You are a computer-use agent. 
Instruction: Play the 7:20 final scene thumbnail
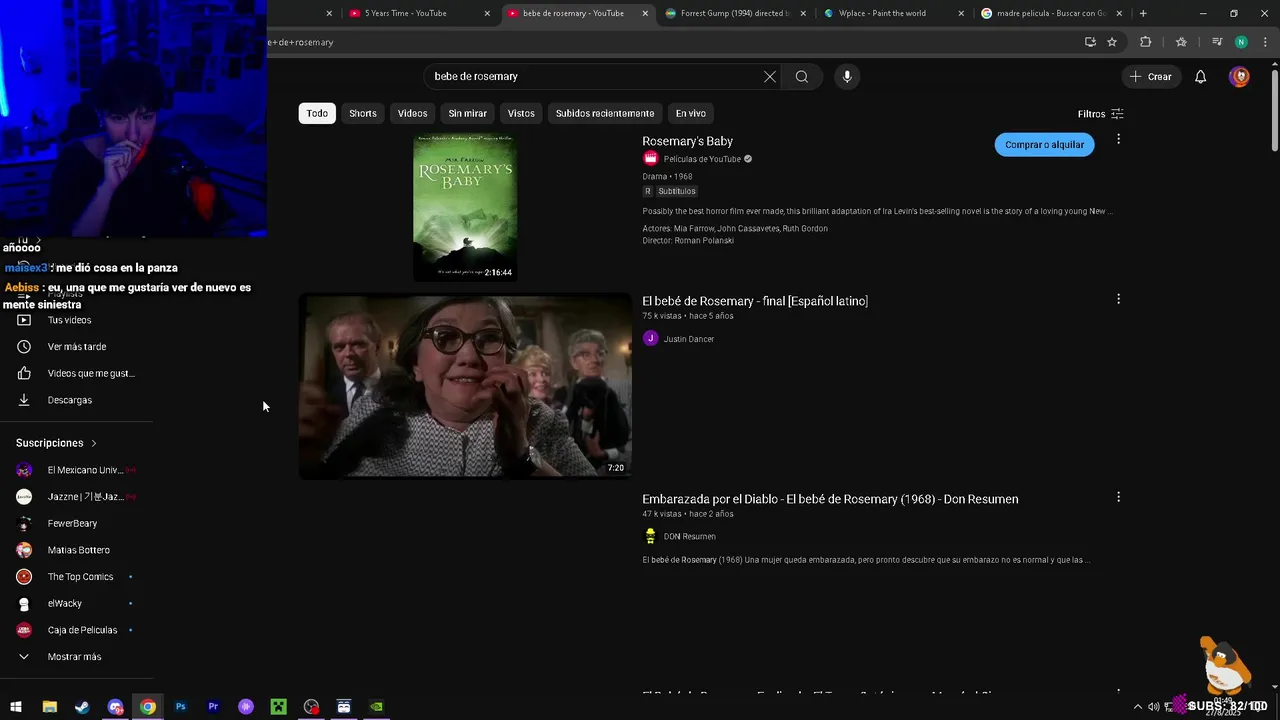point(465,386)
